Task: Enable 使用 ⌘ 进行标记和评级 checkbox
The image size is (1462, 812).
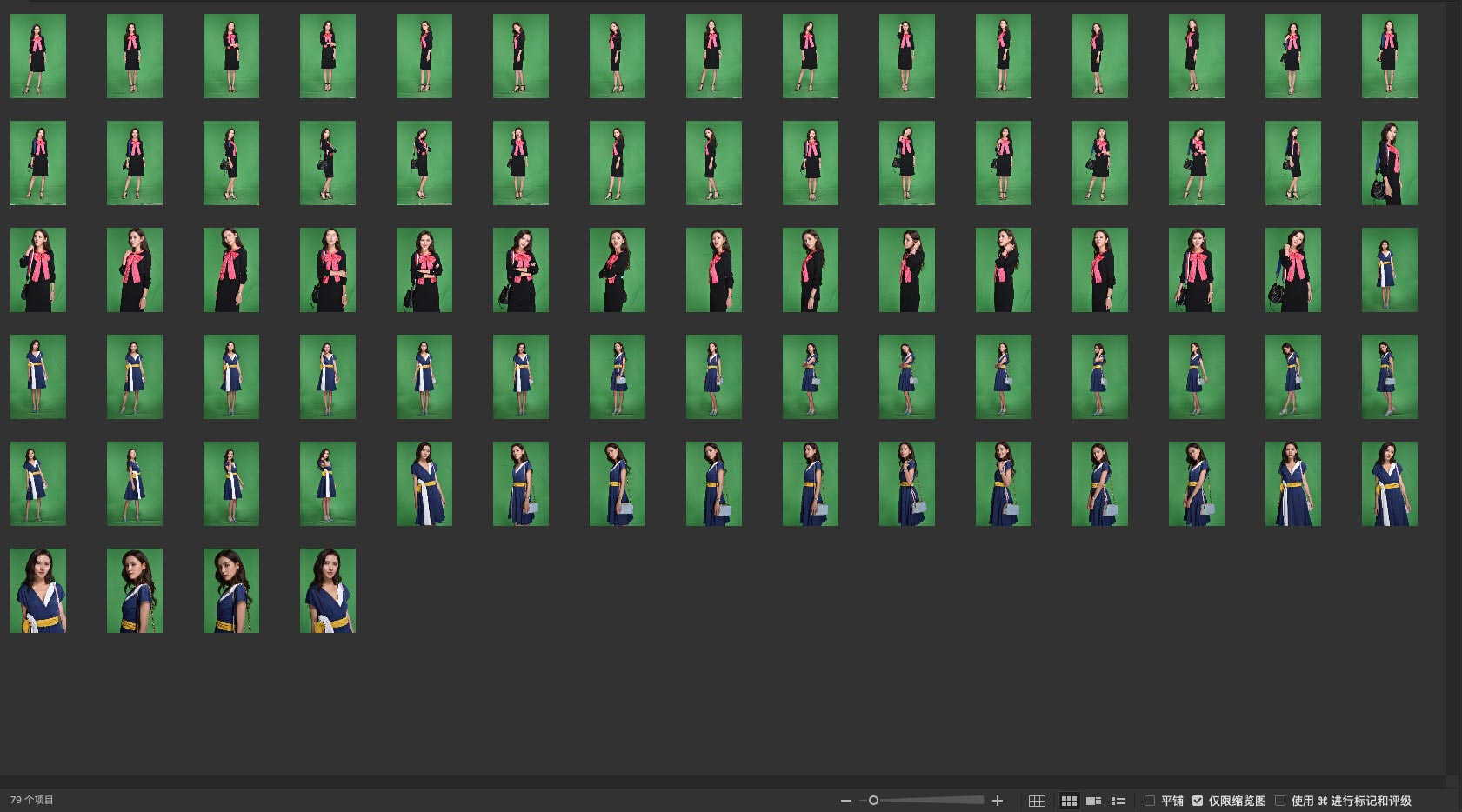Action: coord(1280,801)
